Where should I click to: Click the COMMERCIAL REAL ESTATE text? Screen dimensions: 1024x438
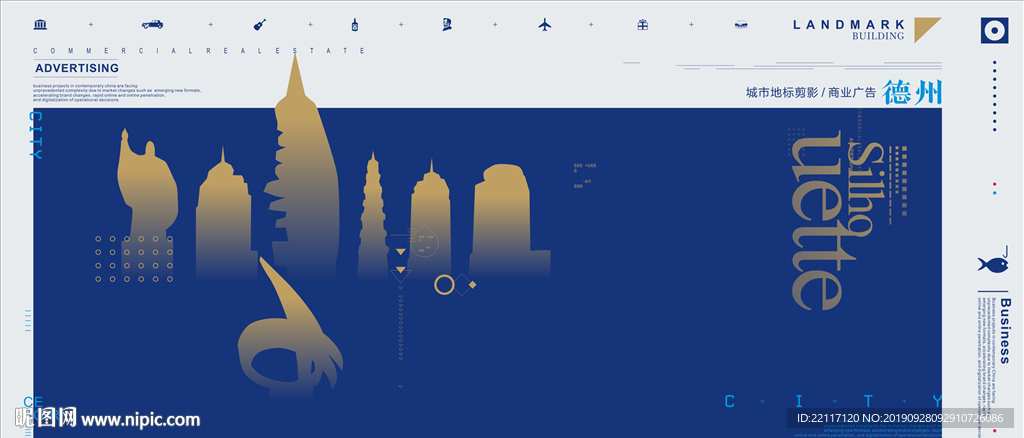[199, 50]
